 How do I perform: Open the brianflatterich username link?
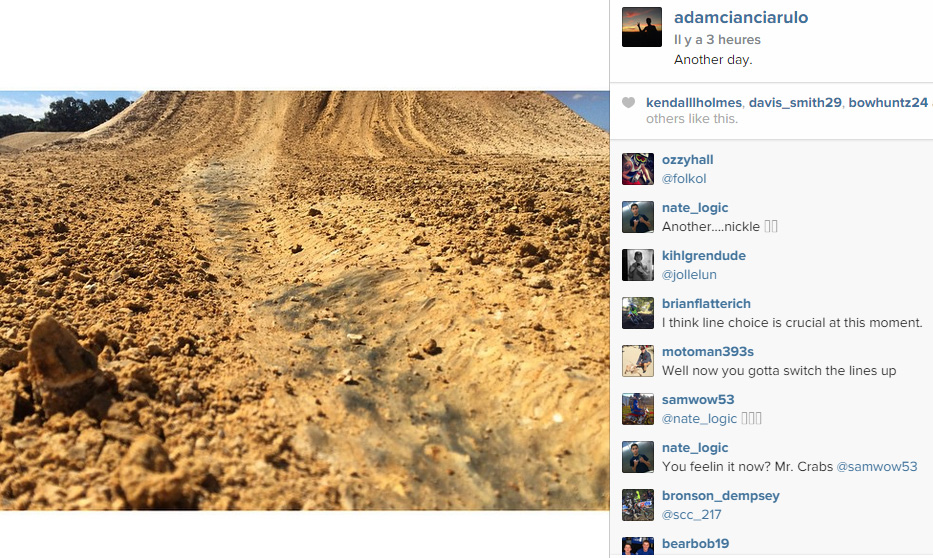click(x=706, y=303)
